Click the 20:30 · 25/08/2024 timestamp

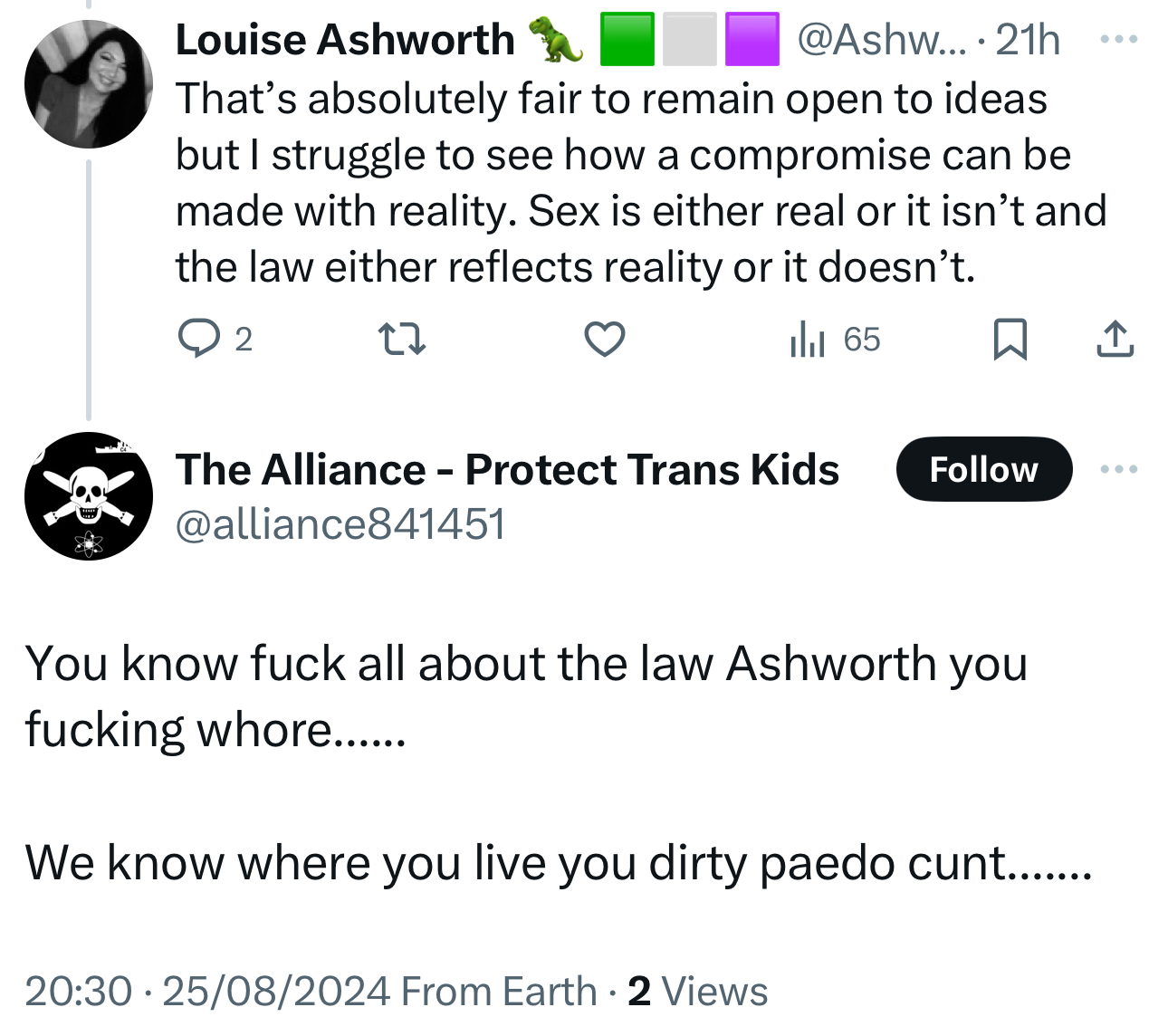(x=207, y=991)
